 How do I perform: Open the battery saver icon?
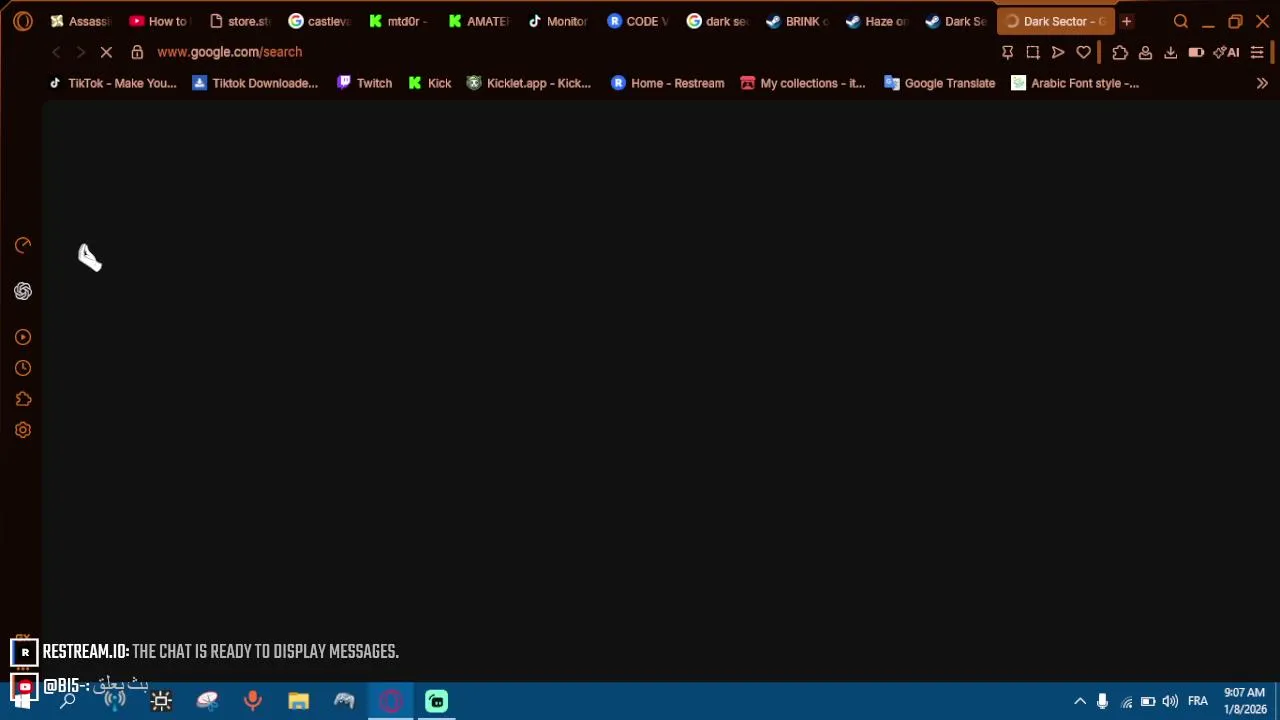[1196, 52]
